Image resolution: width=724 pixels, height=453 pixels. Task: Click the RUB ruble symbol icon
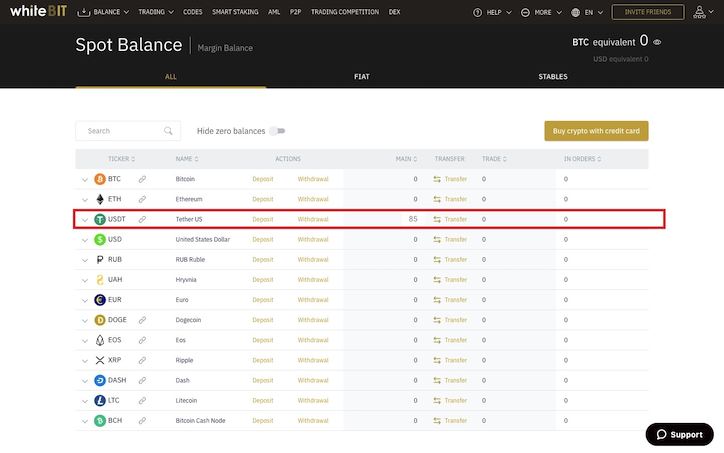100,260
